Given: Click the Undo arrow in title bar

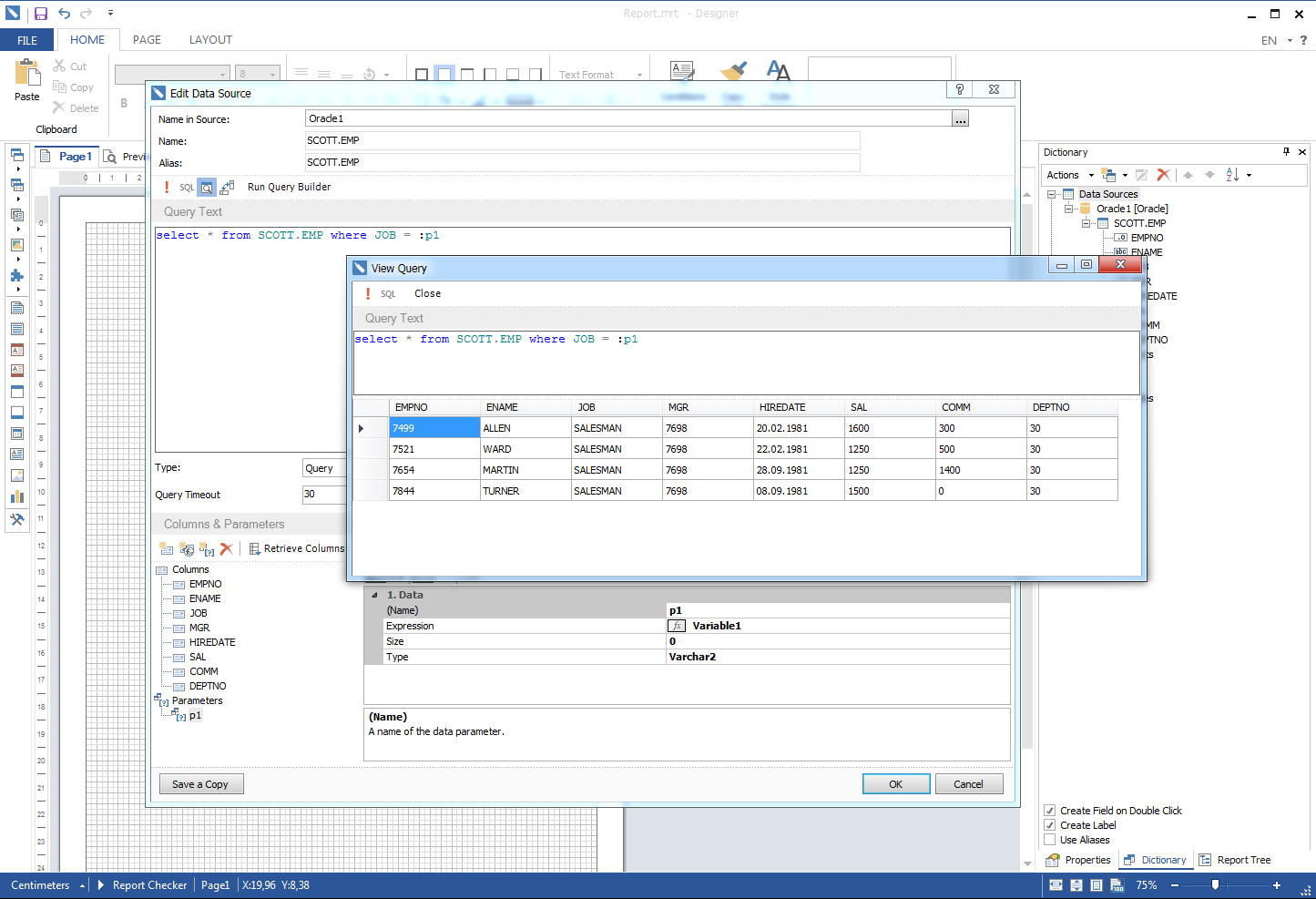Looking at the screenshot, I should point(64,14).
